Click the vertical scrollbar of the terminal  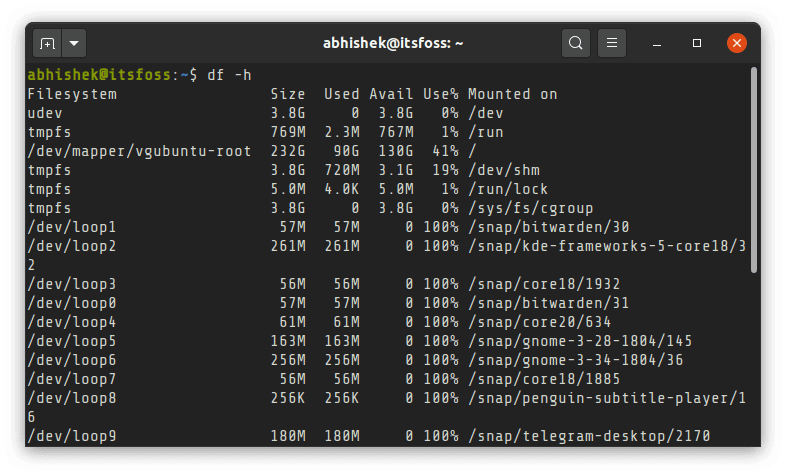753,170
